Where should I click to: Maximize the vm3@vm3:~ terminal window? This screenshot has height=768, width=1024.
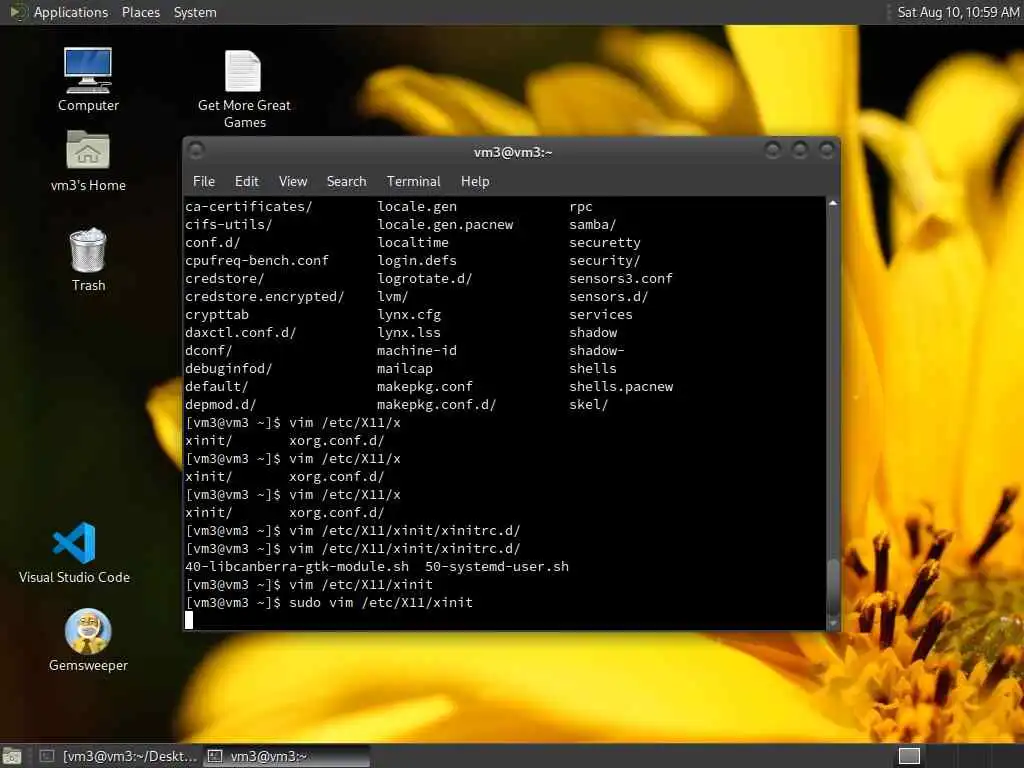(799, 151)
